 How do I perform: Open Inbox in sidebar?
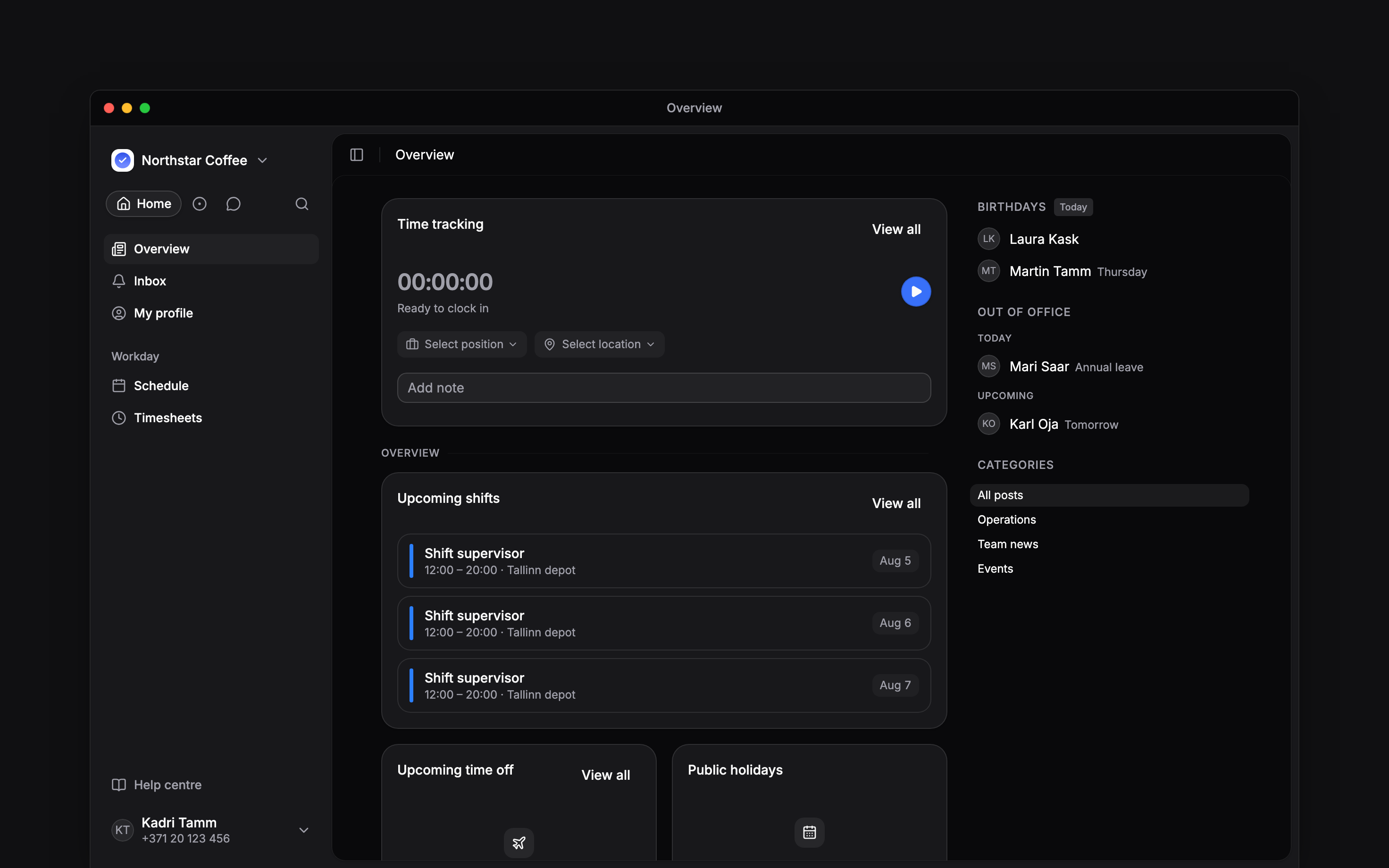[x=211, y=281]
